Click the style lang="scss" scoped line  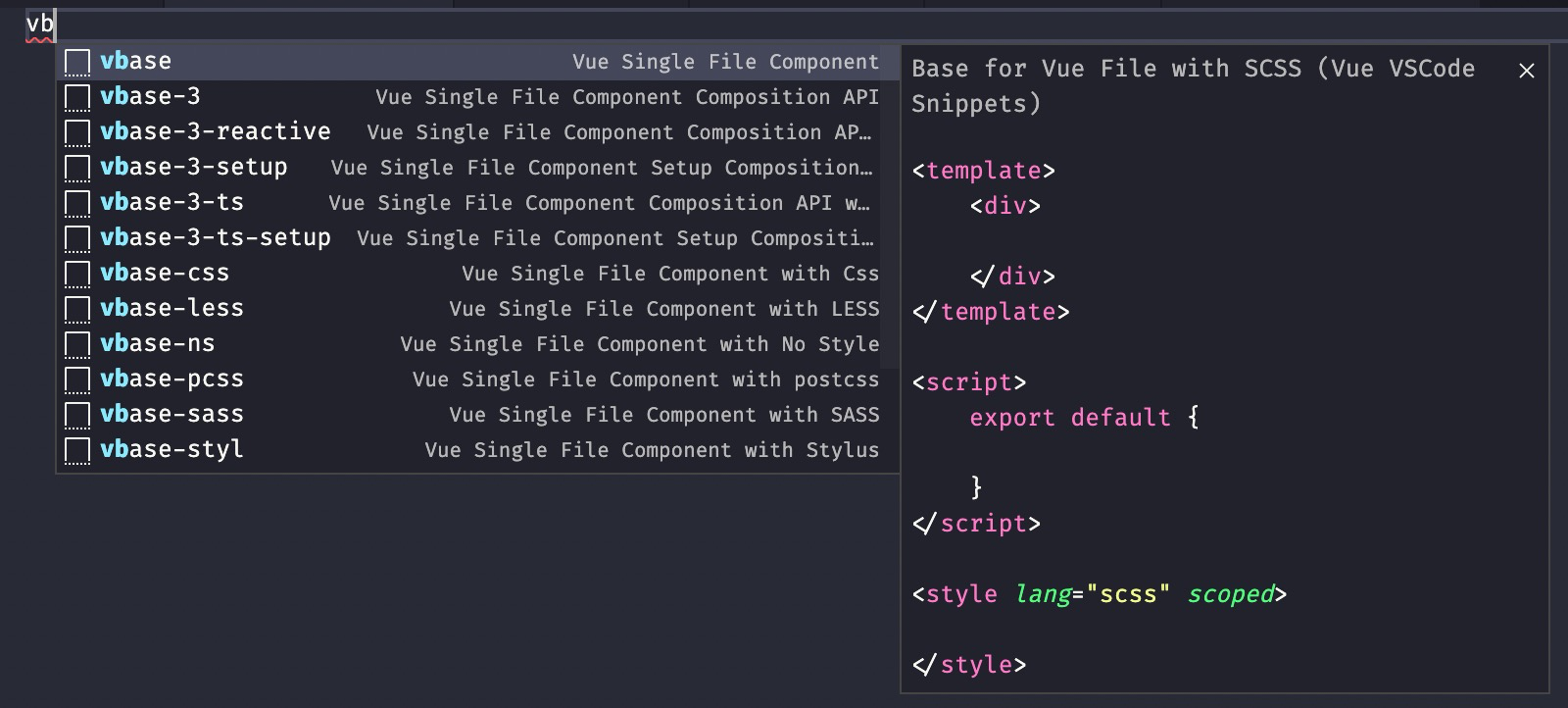click(1100, 594)
